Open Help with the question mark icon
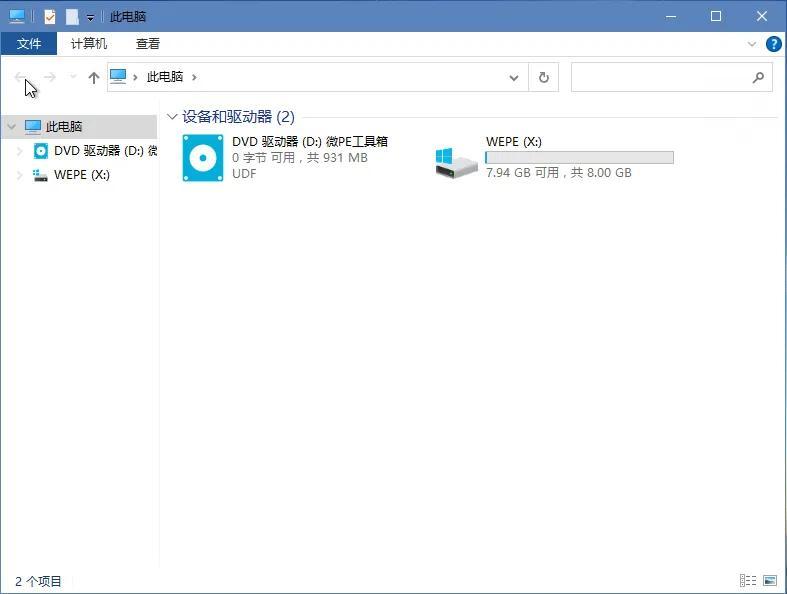The height and width of the screenshot is (594, 787). pyautogui.click(x=773, y=44)
